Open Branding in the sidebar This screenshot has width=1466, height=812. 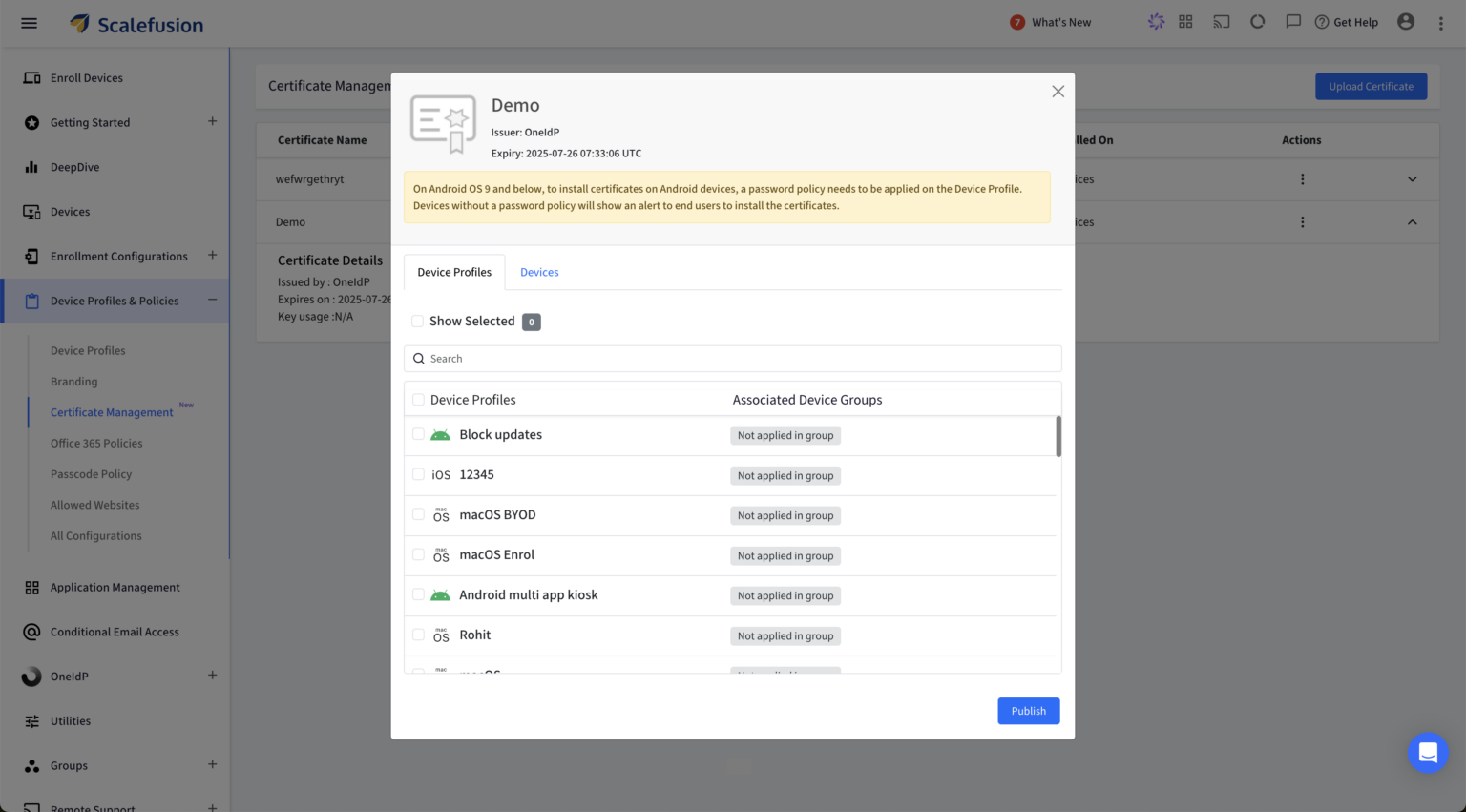tap(73, 382)
